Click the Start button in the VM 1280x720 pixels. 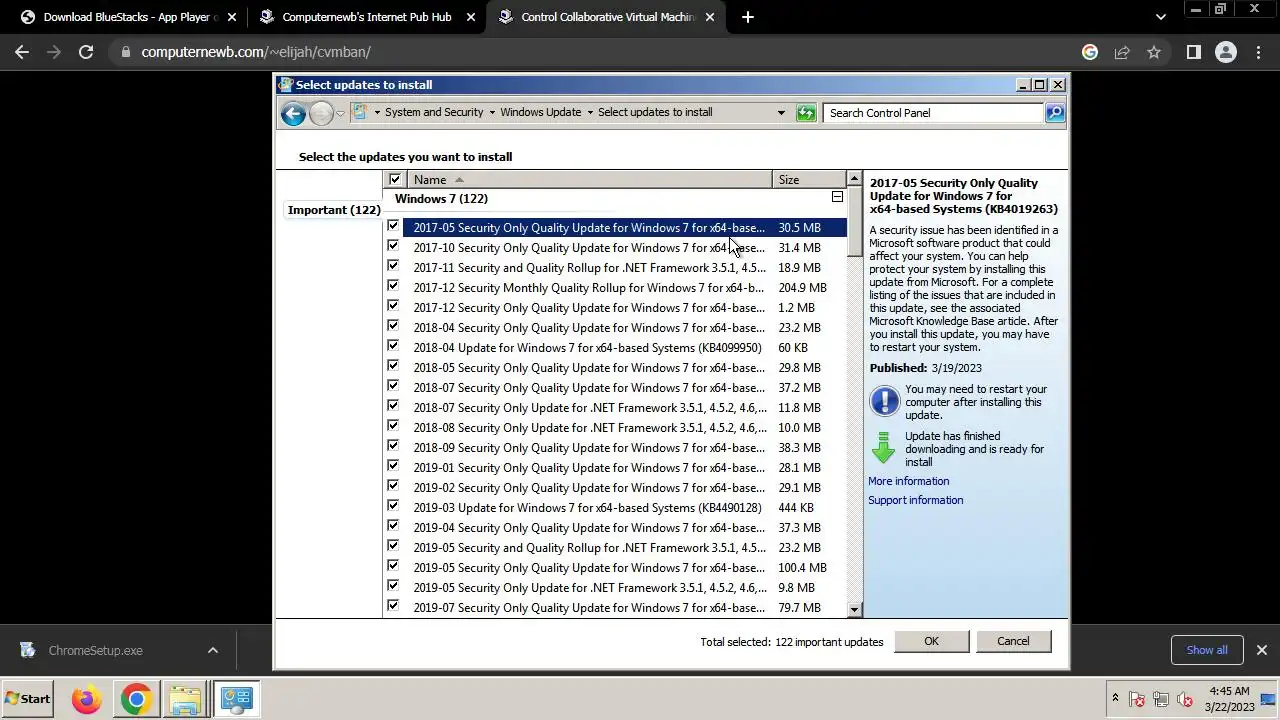28,699
